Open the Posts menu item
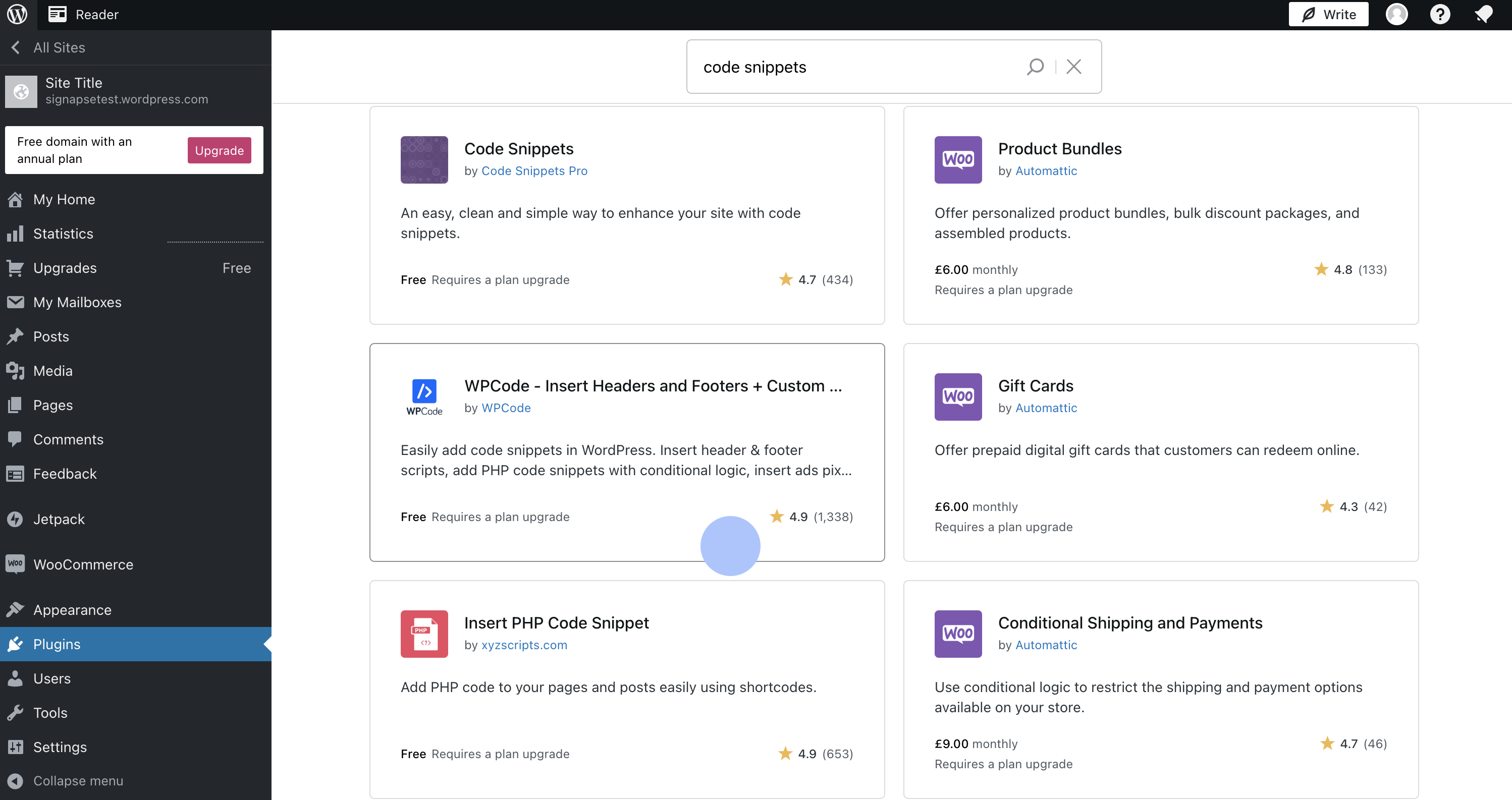Screen dimensions: 1512x800 coord(136,336)
